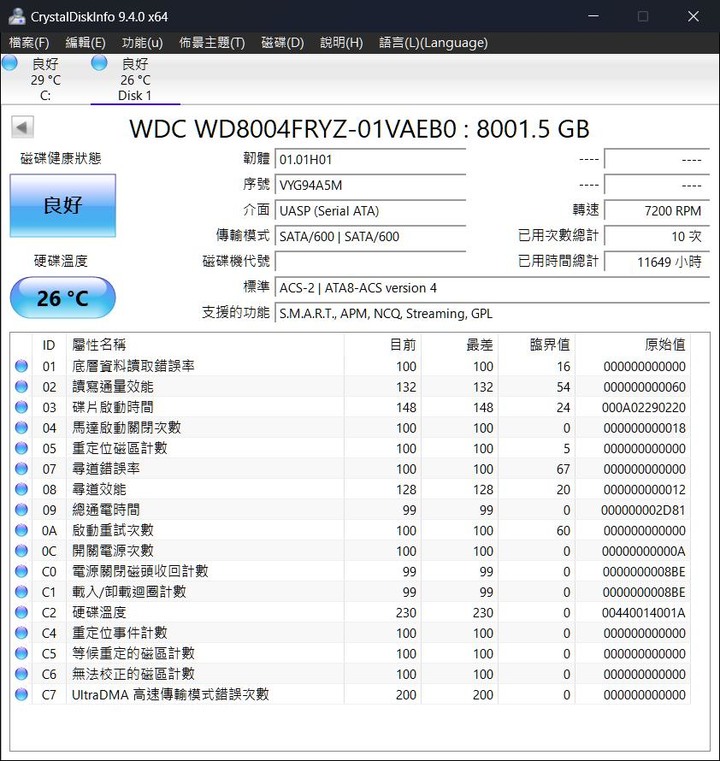Open the 佈景主題(T) menu
This screenshot has width=720, height=761.
point(212,43)
